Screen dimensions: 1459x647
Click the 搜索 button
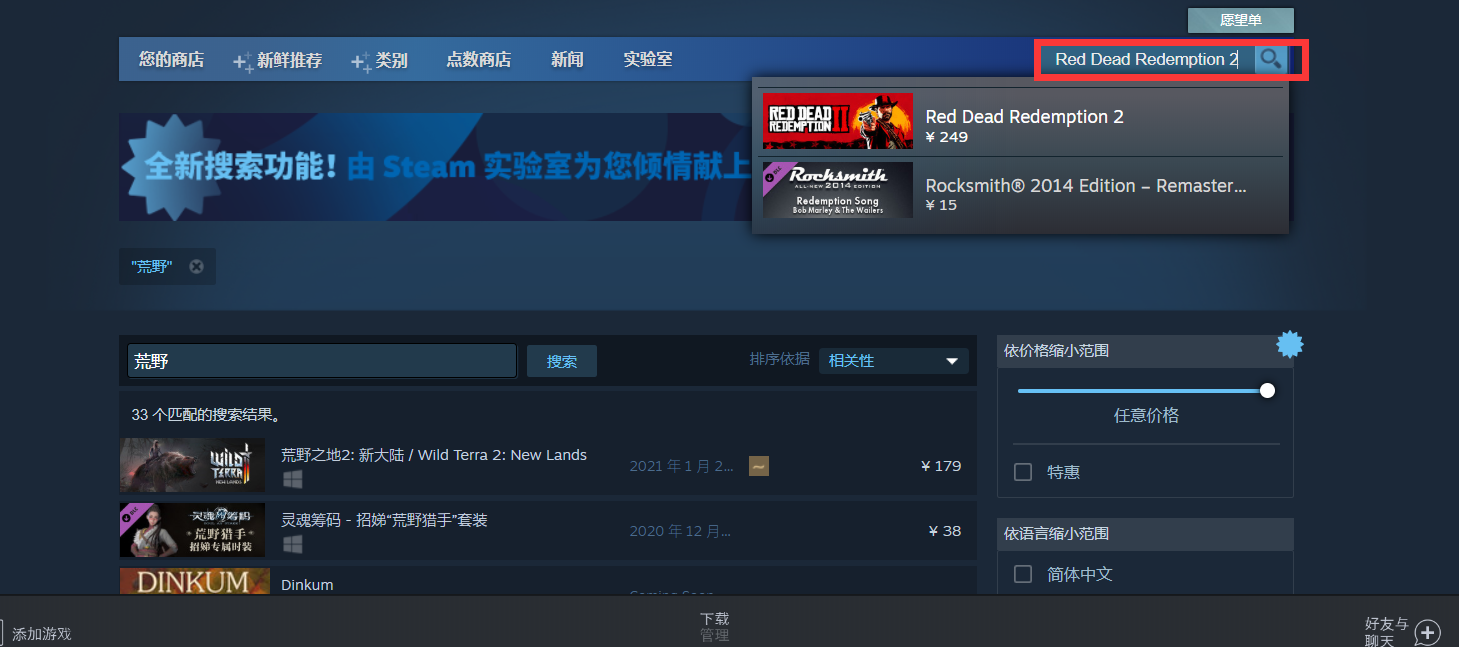(x=562, y=361)
